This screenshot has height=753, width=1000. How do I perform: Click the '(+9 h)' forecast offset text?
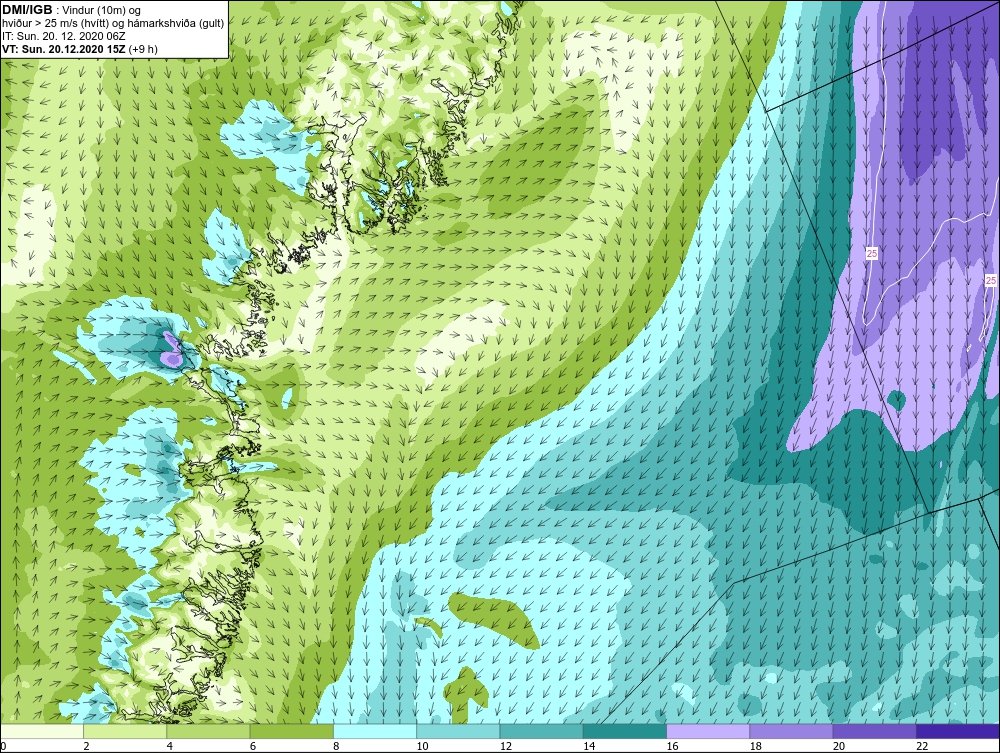click(x=143, y=49)
